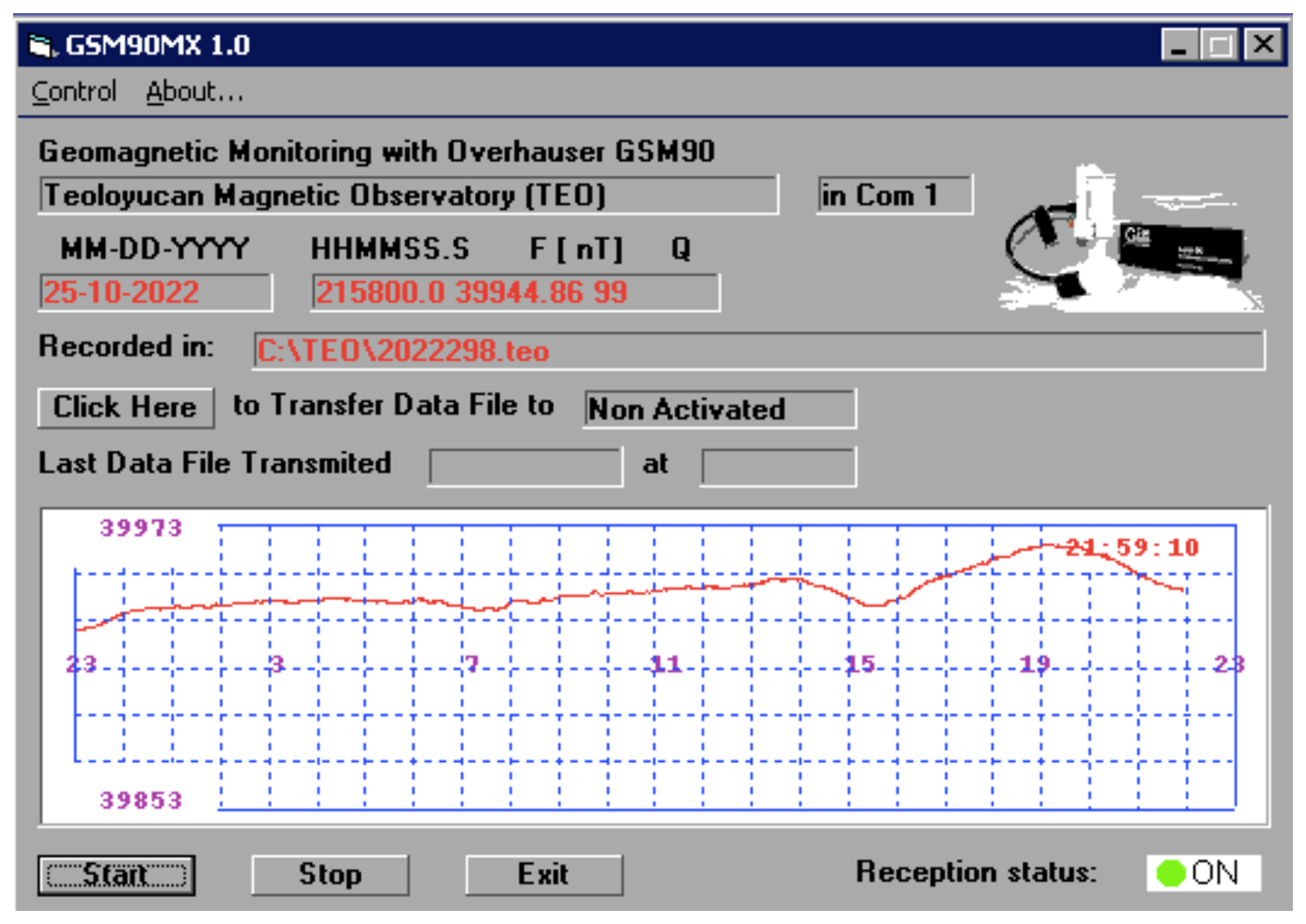Click the GSM90 magnetometer device picture
Viewport: 1306px width, 924px height.
(x=1129, y=239)
